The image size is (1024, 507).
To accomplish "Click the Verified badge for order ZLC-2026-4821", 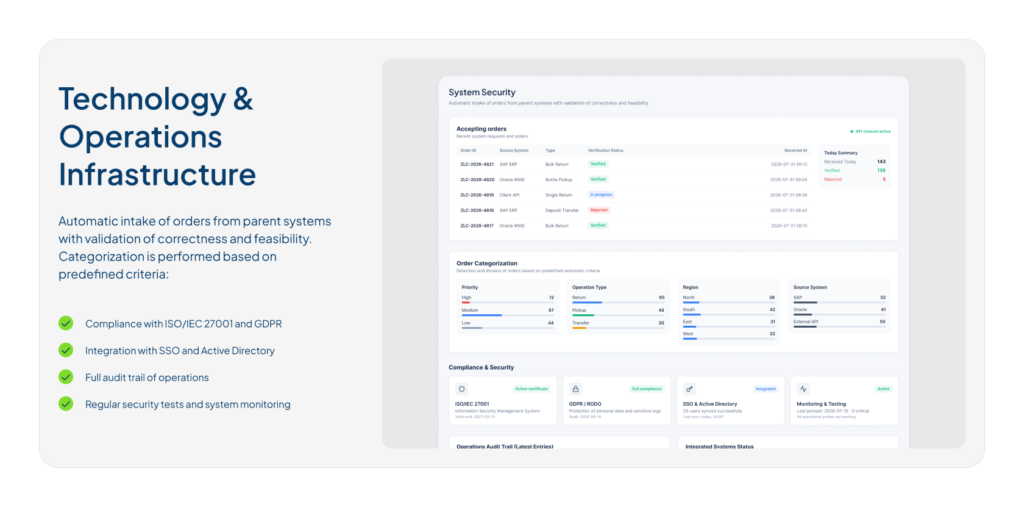I will [598, 164].
